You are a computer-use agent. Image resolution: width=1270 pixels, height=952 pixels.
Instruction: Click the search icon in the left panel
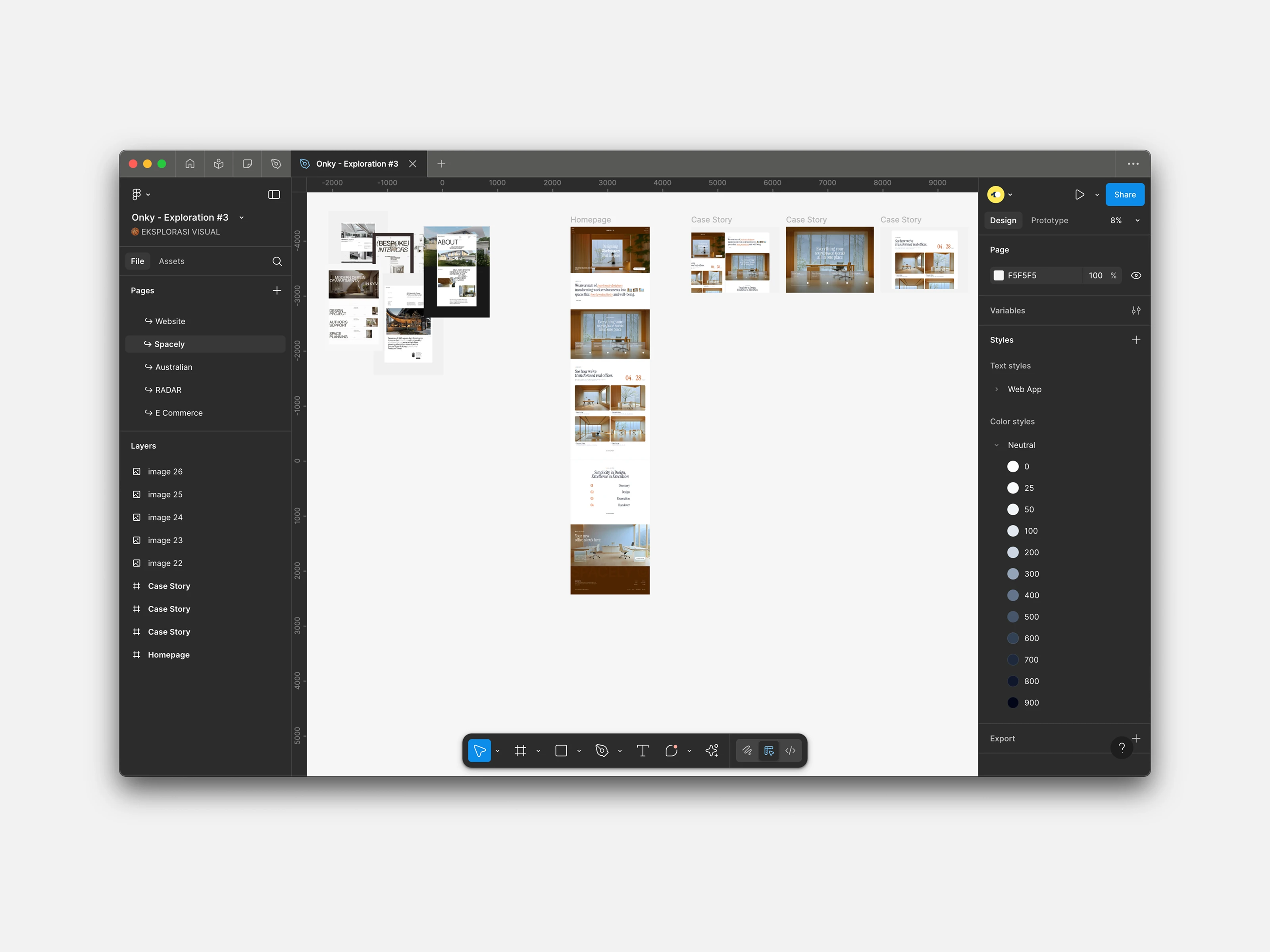(277, 261)
